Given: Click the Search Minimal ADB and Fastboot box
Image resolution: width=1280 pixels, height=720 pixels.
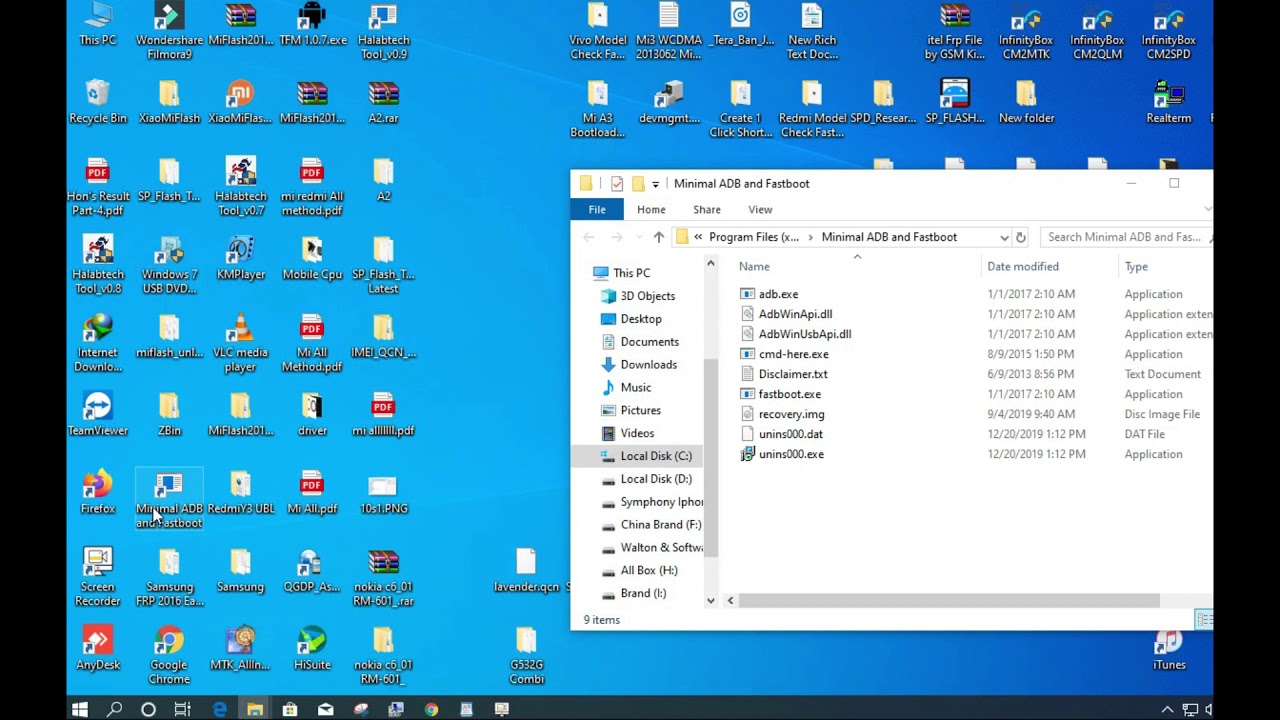Looking at the screenshot, I should (1125, 237).
